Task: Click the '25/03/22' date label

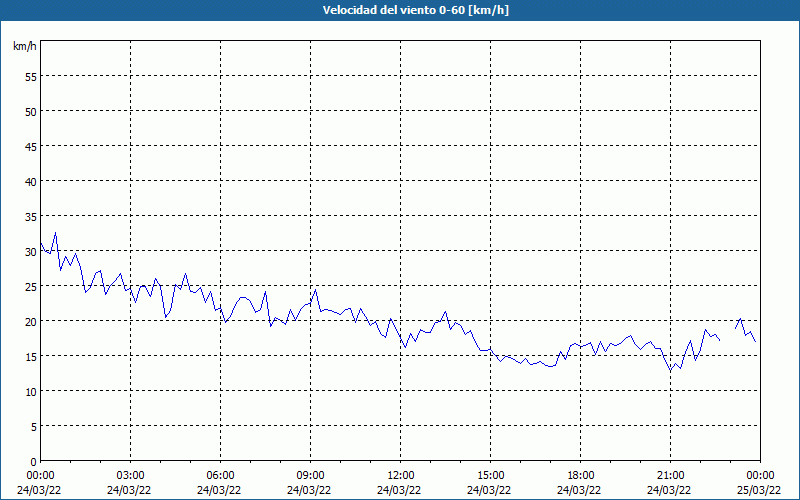Action: tap(759, 490)
